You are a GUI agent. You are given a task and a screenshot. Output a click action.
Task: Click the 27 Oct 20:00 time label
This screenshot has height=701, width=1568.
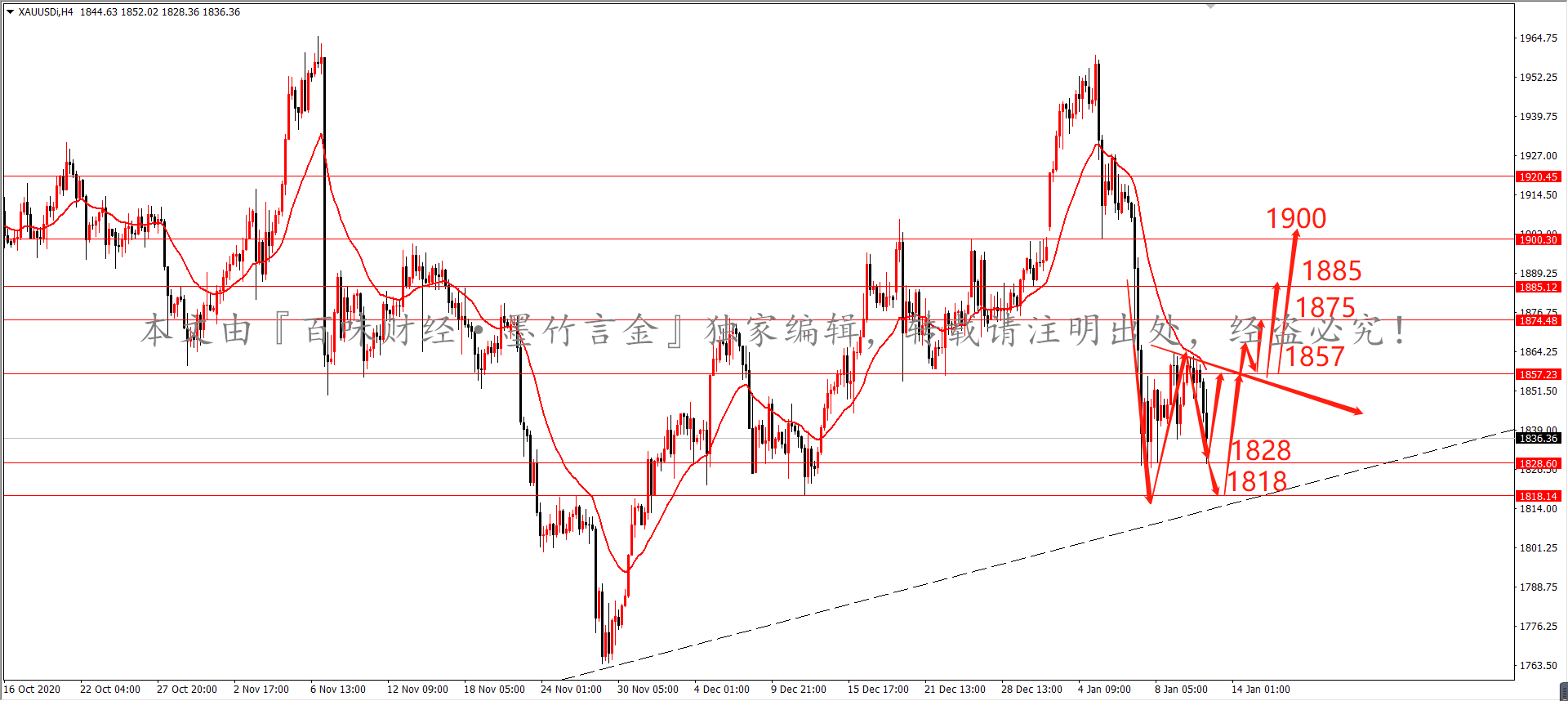(187, 690)
